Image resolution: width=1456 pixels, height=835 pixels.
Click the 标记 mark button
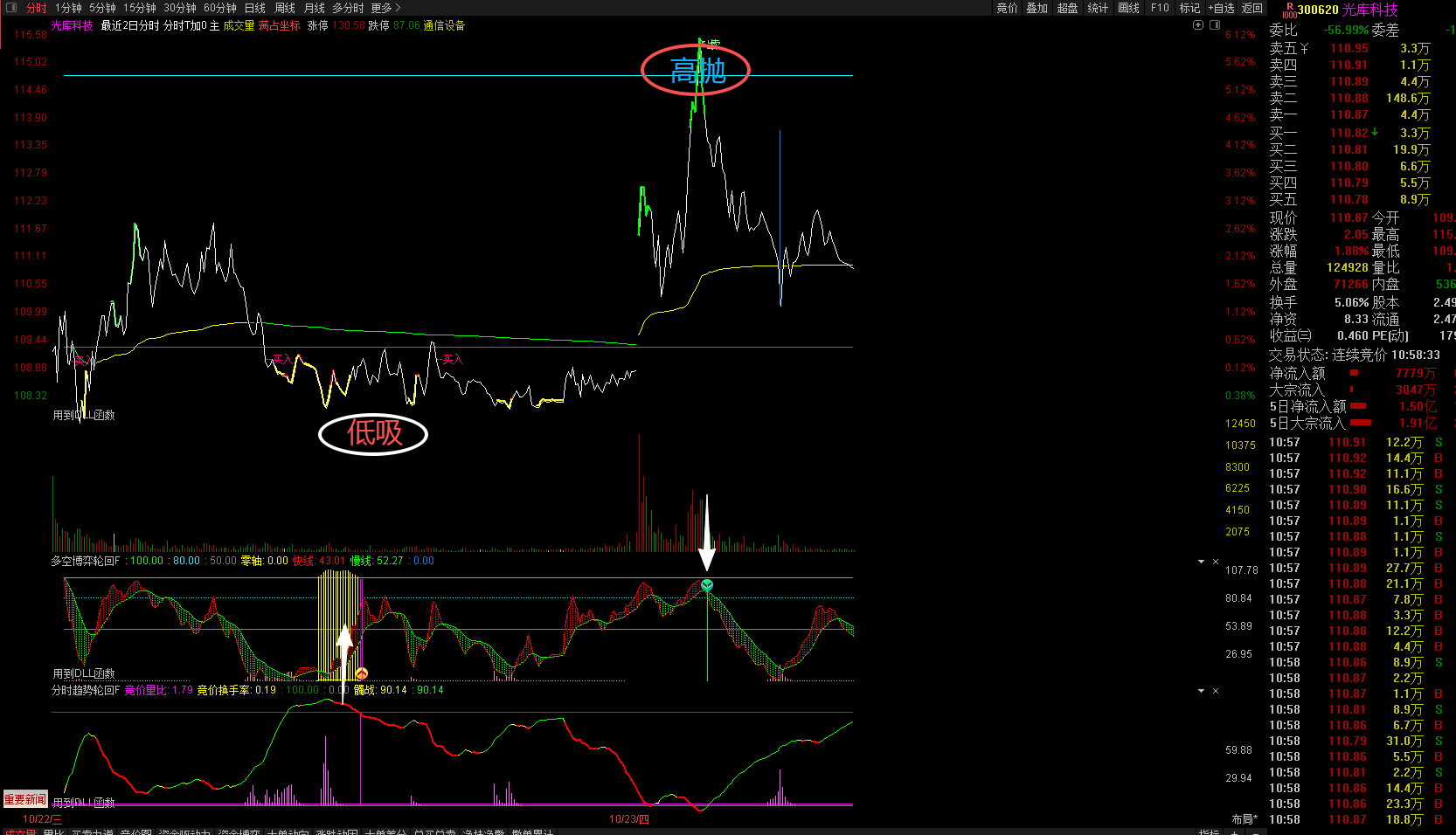(1189, 8)
